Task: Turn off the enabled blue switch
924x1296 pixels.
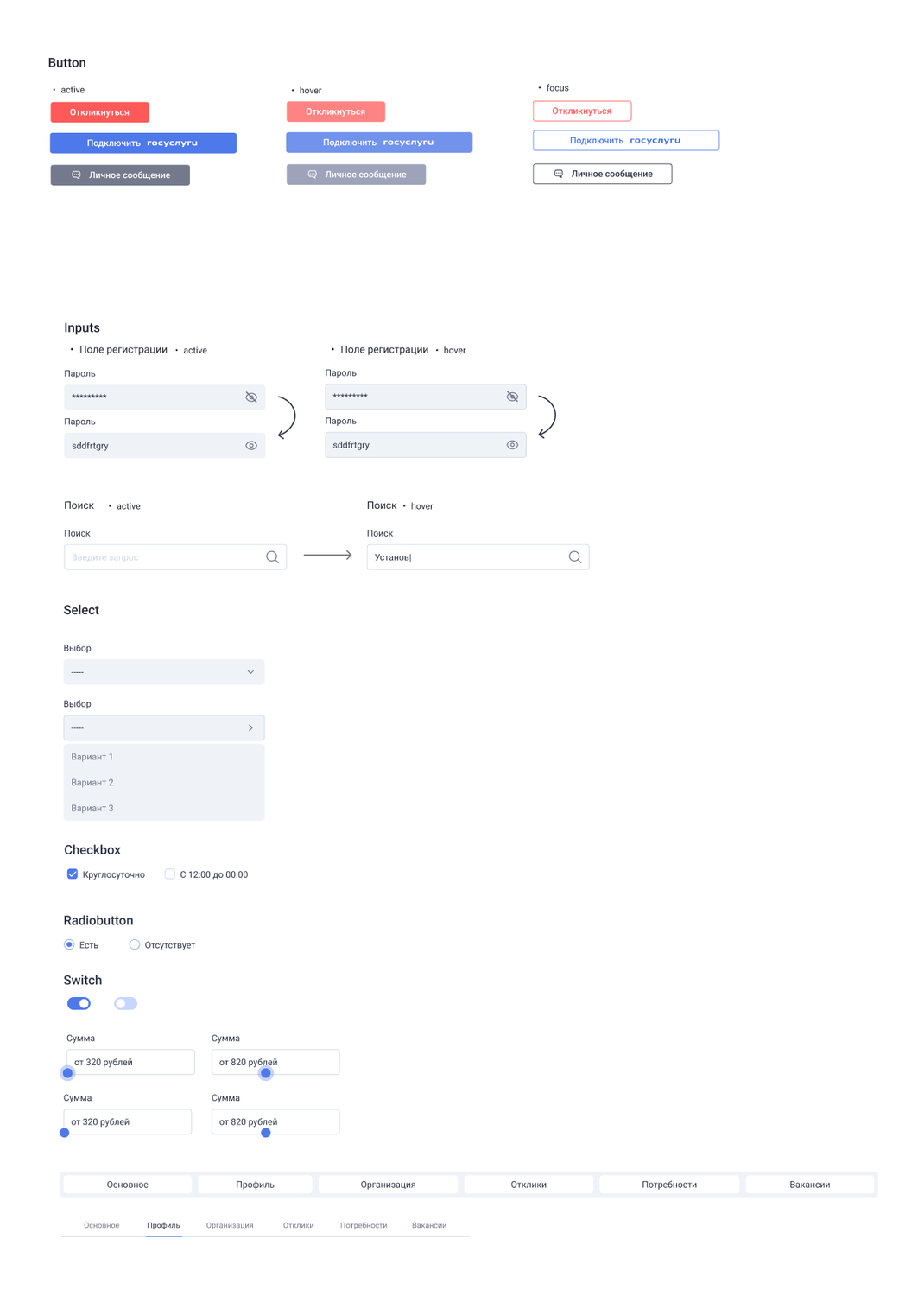Action: [79, 1003]
